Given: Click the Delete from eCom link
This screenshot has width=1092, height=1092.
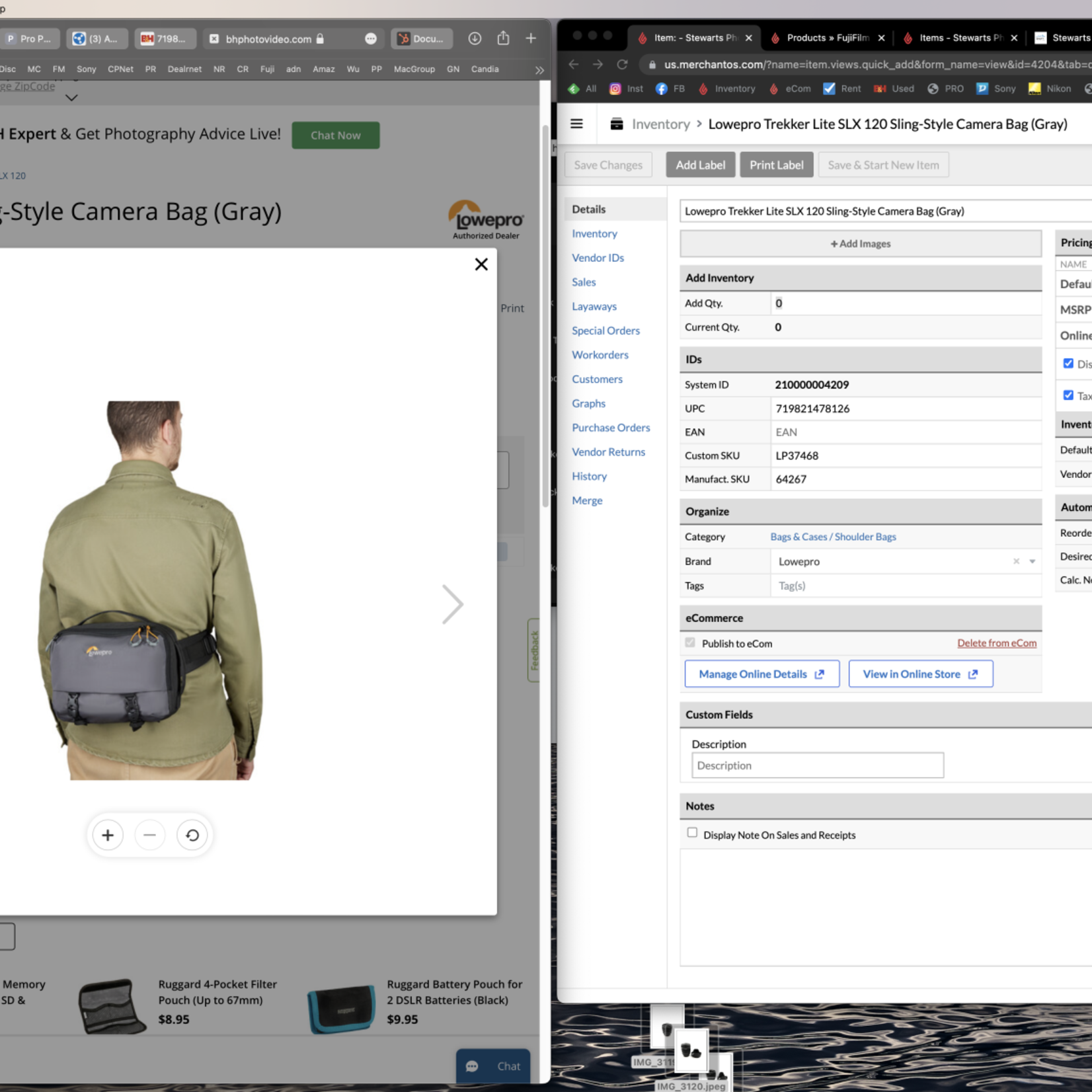Looking at the screenshot, I should [x=997, y=643].
